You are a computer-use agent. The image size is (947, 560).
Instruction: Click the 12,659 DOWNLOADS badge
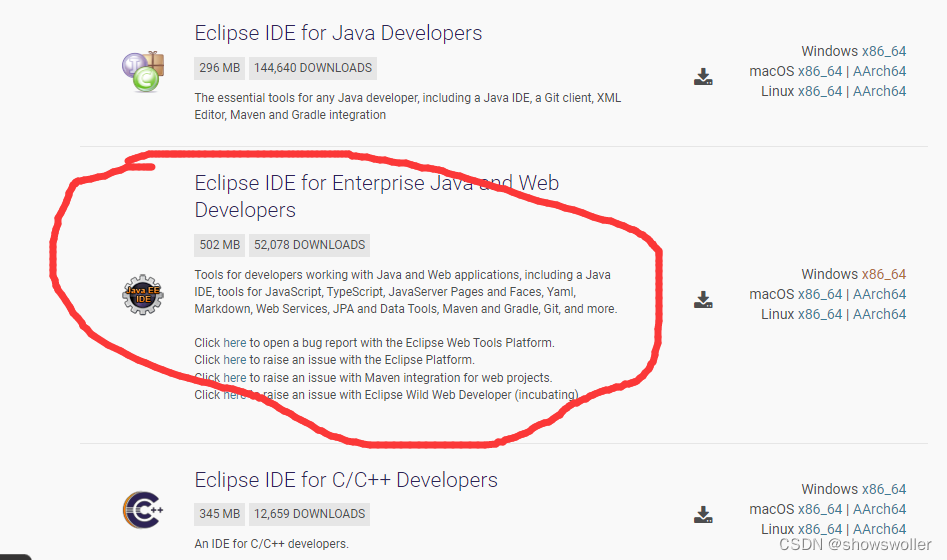point(309,514)
